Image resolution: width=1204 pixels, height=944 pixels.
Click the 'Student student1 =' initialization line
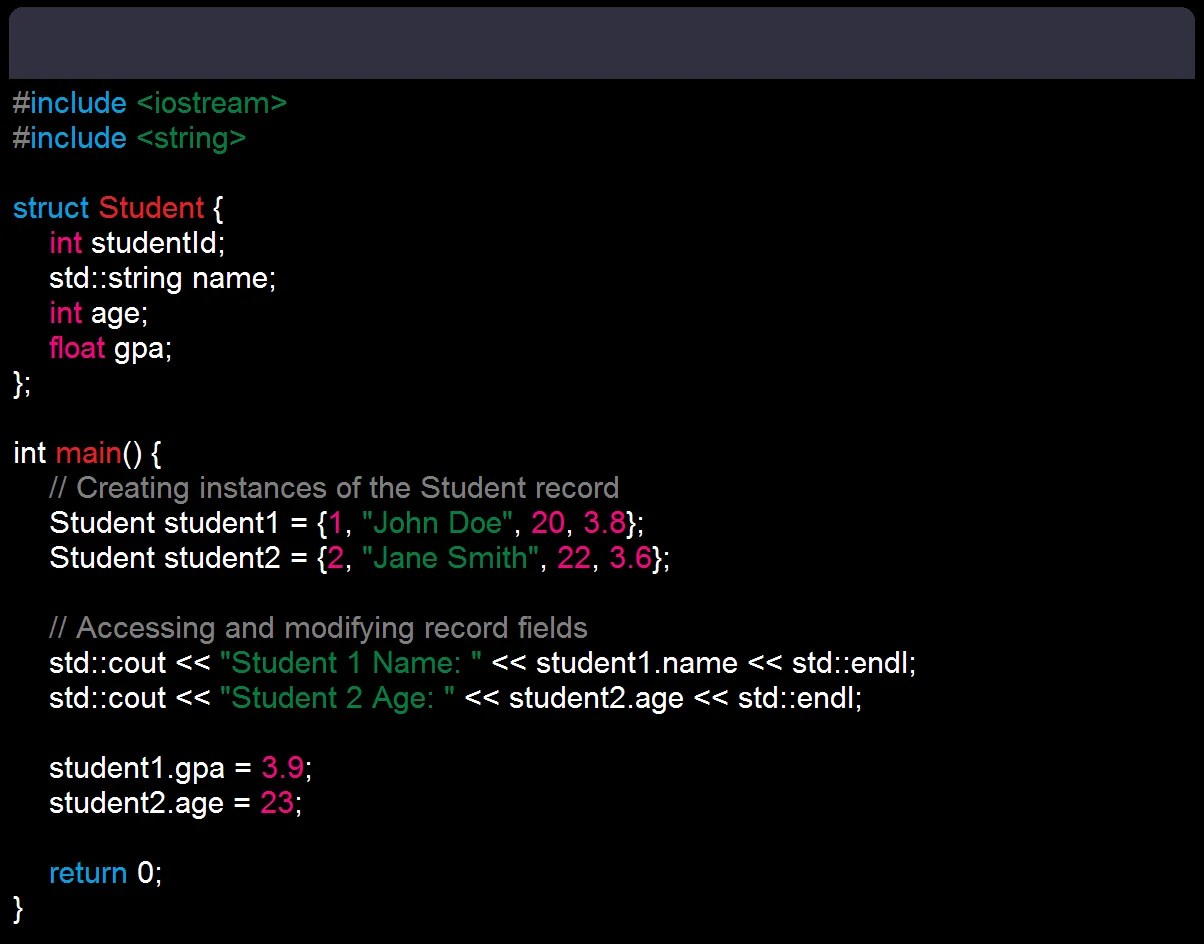click(x=347, y=523)
